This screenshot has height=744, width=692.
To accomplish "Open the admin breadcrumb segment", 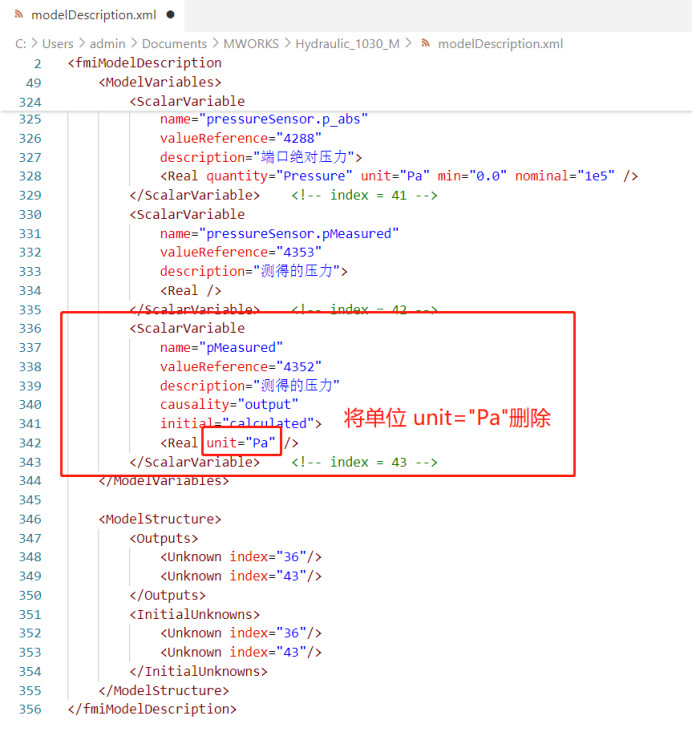I will point(107,44).
